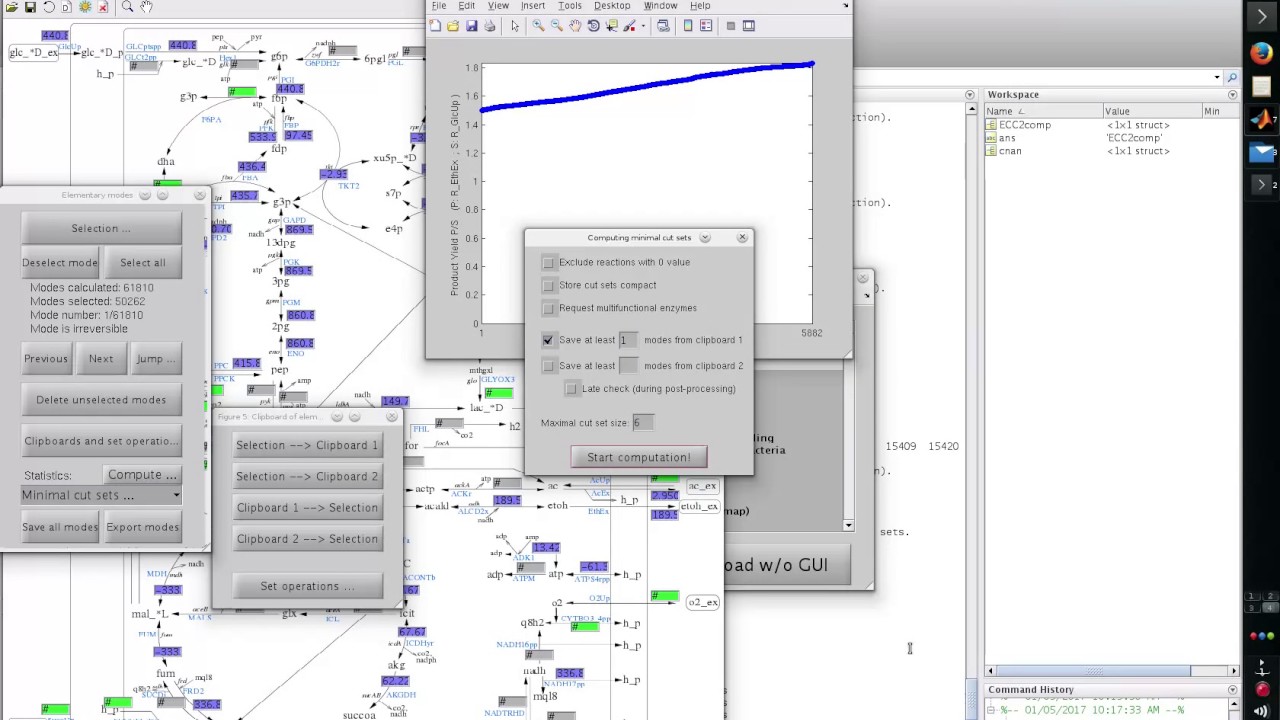Click the Insert Legend icon
The image size is (1280, 720).
[706, 26]
